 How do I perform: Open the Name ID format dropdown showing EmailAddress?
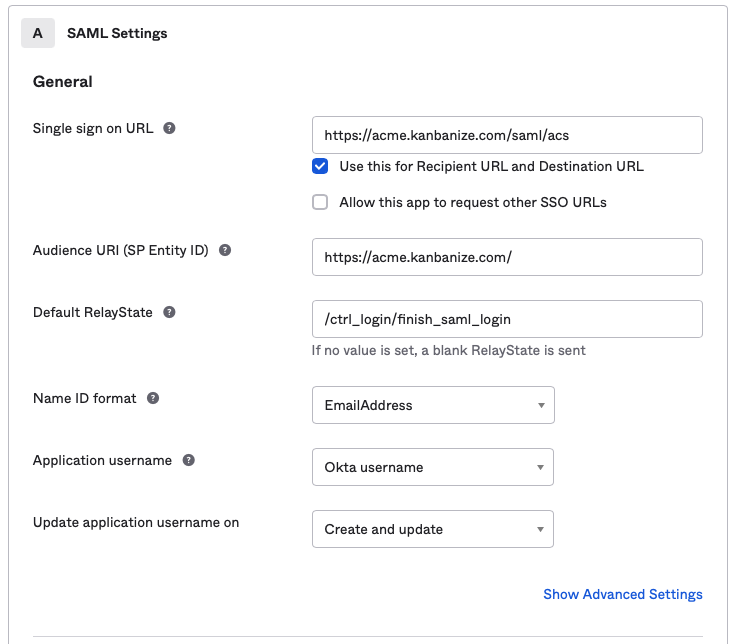coord(433,405)
